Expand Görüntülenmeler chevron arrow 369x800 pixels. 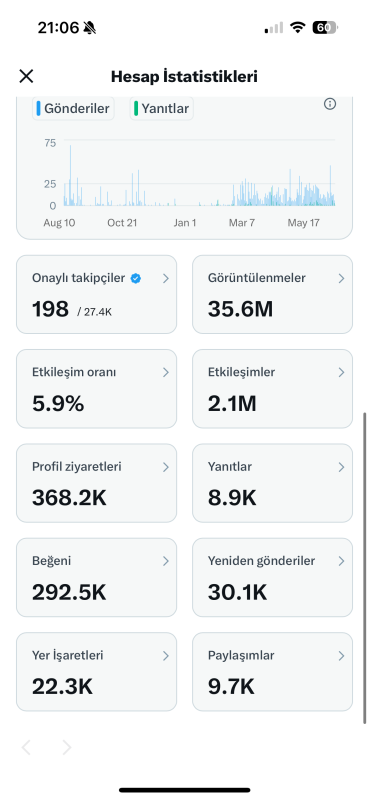[341, 279]
